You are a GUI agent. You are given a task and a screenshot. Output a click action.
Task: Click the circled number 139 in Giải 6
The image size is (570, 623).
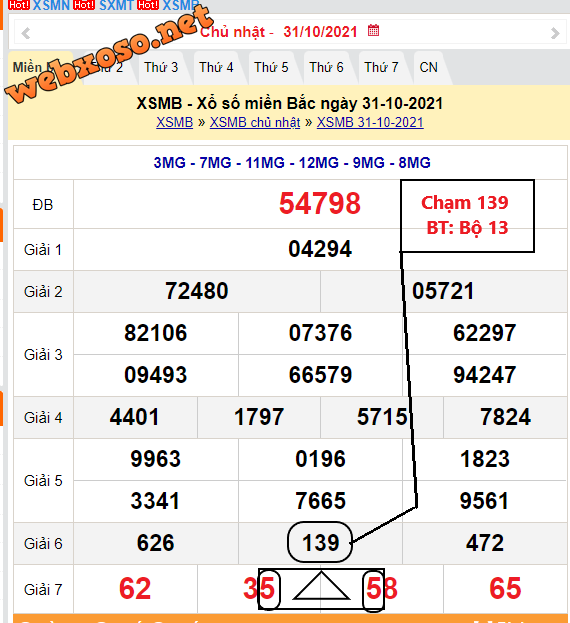(x=320, y=542)
